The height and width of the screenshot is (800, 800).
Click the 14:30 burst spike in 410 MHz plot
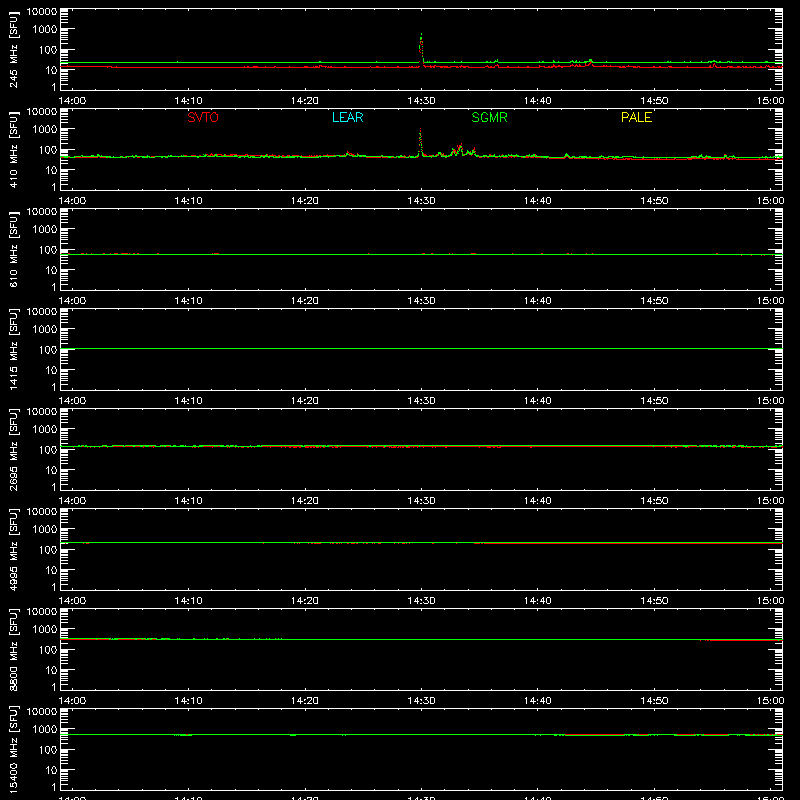(x=420, y=143)
